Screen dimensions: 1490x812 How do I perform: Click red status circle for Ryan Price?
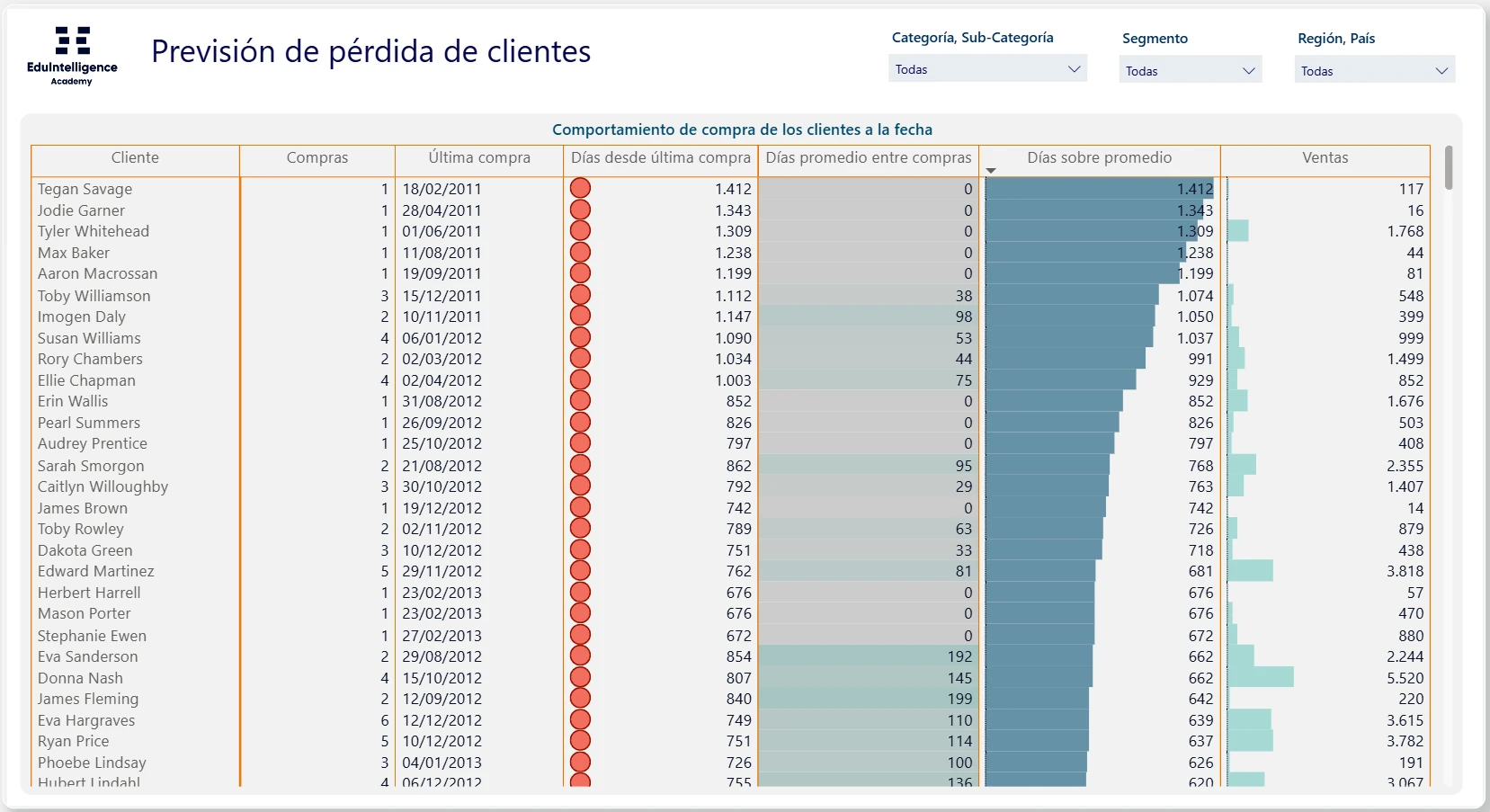tap(581, 741)
